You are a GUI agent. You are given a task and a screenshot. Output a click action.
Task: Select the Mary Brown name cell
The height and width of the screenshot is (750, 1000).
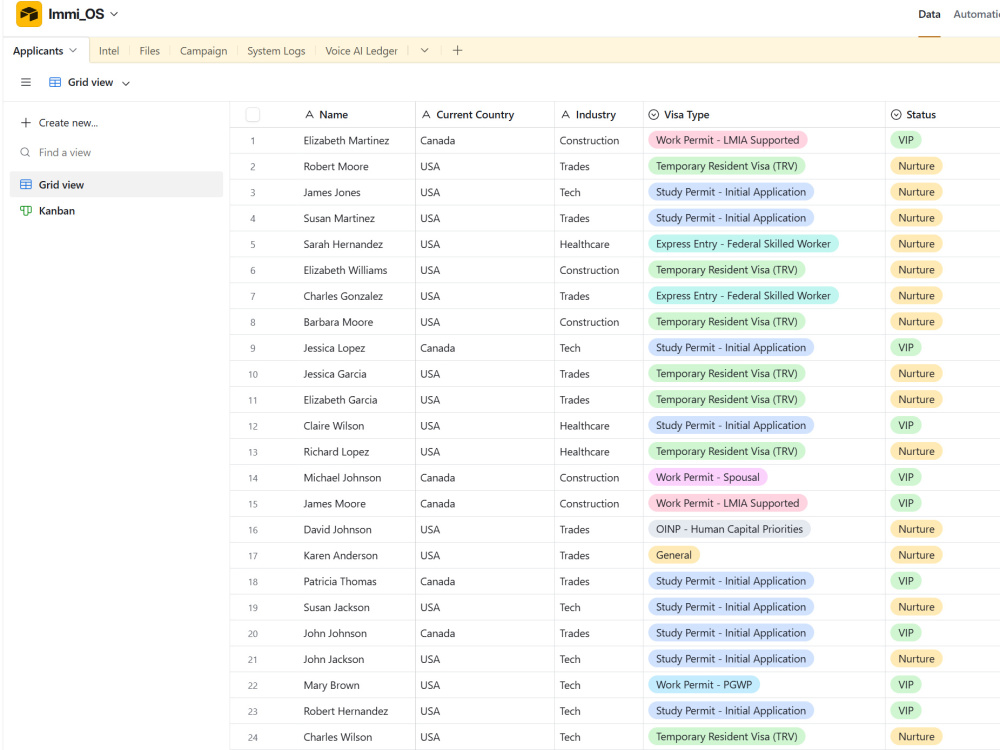pyautogui.click(x=331, y=686)
